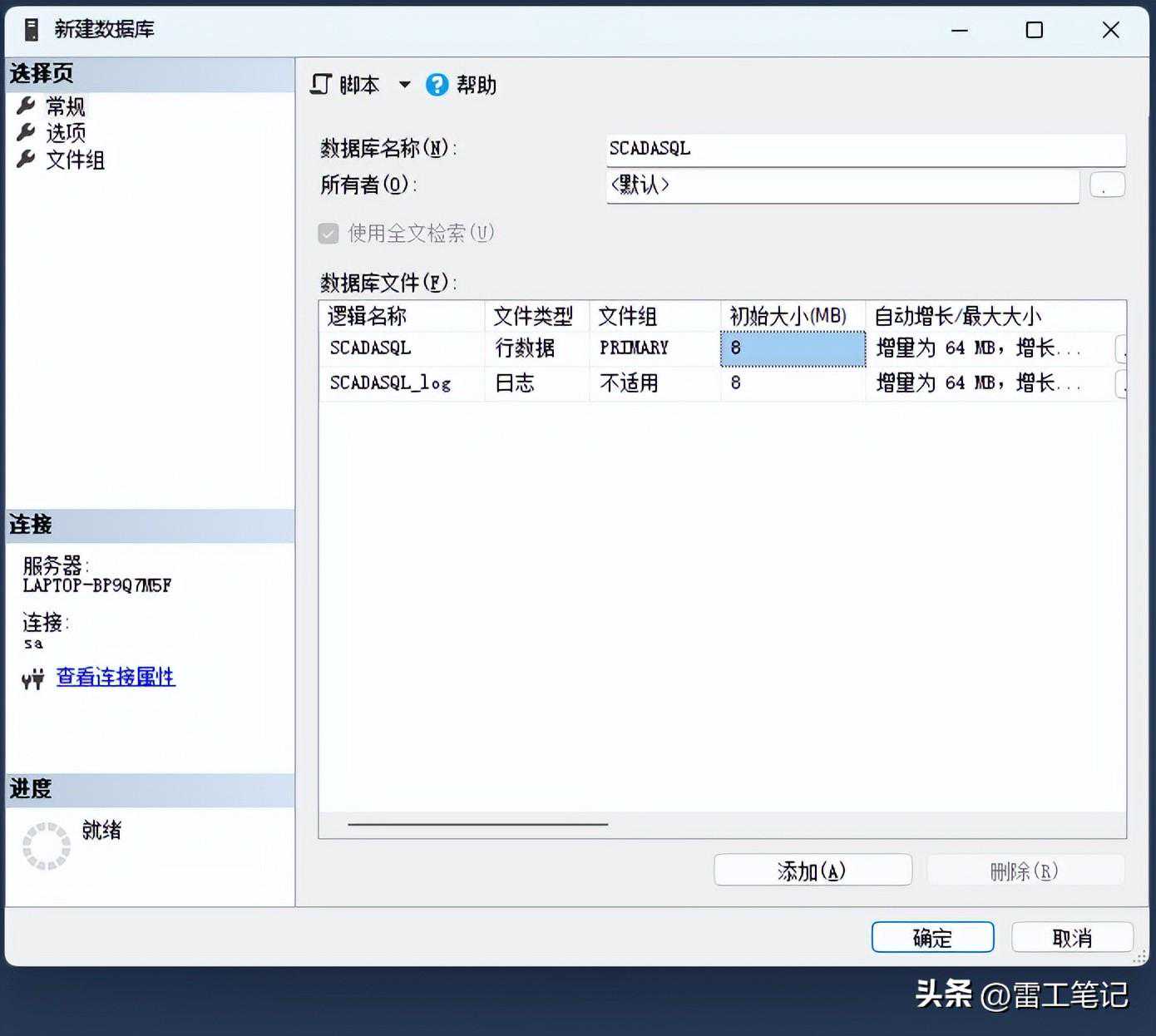Click the 数据库名称 input field
The width and height of the screenshot is (1156, 1036).
[865, 149]
